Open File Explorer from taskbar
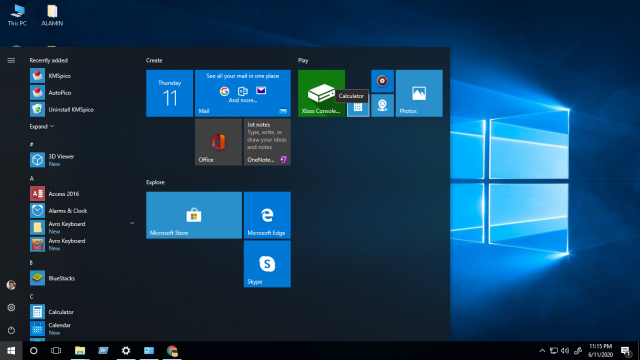This screenshot has height=360, width=640. pos(80,351)
